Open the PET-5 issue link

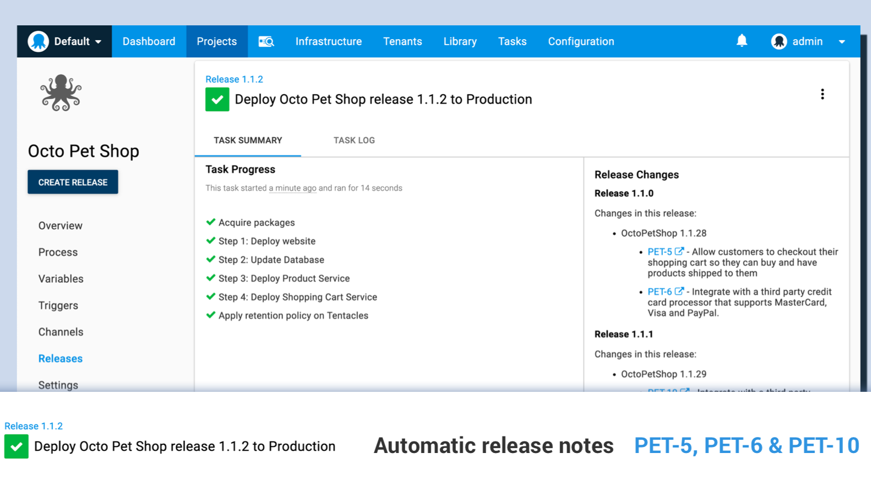[x=659, y=252]
